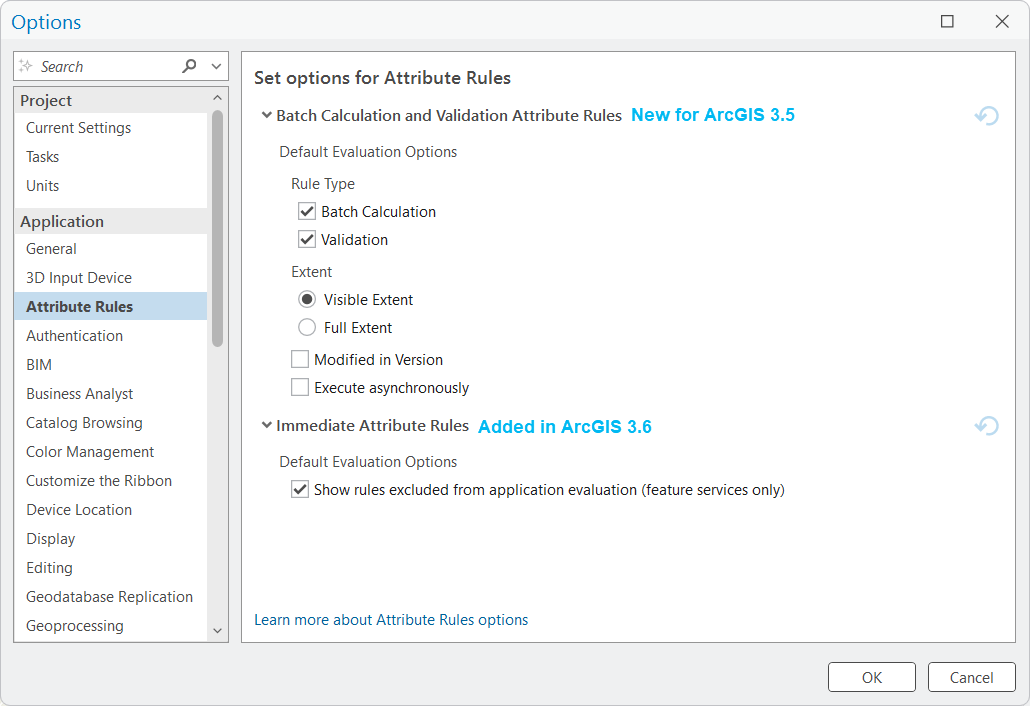Click the search magnifying glass icon
The width and height of the screenshot is (1030, 706).
188,65
